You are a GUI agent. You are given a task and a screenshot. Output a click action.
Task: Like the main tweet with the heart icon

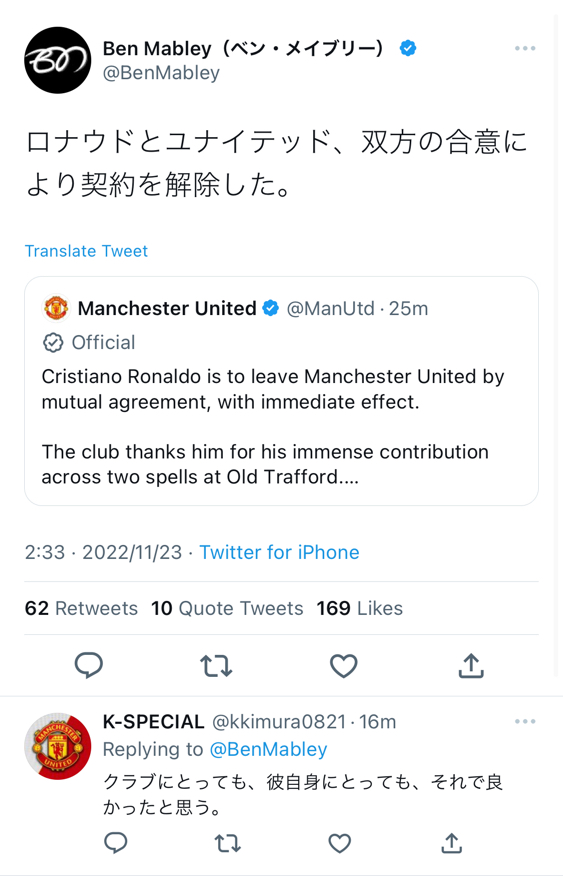click(x=343, y=666)
